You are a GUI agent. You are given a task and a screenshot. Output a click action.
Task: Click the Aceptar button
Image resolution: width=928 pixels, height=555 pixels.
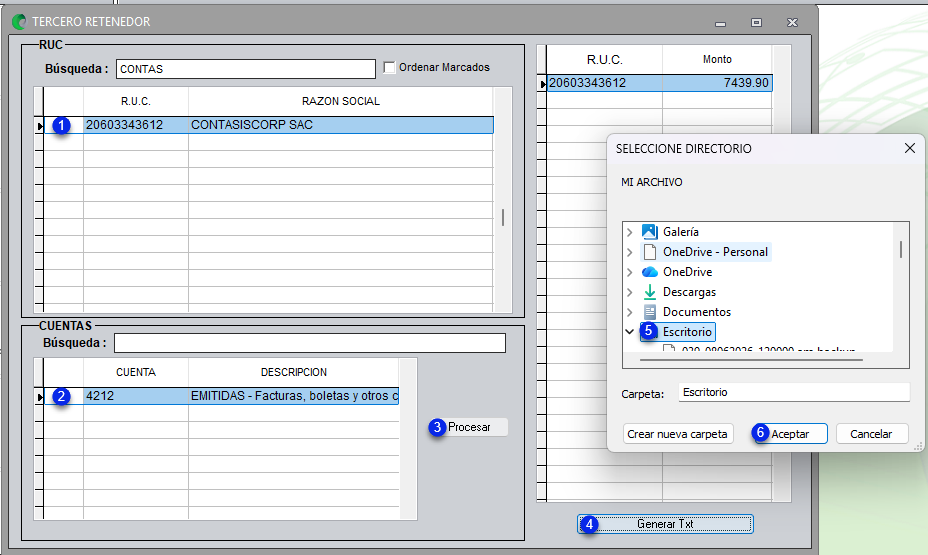(x=790, y=434)
